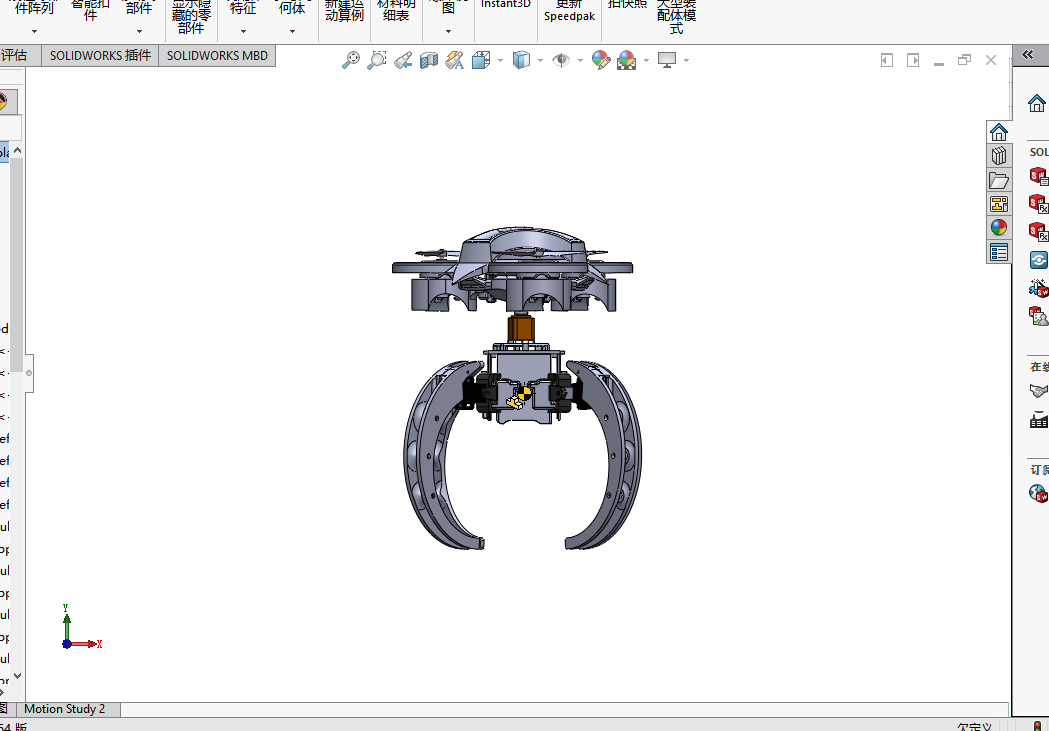Open the View Palette task pane tab
Screen dimensions: 1049x731
click(x=999, y=204)
